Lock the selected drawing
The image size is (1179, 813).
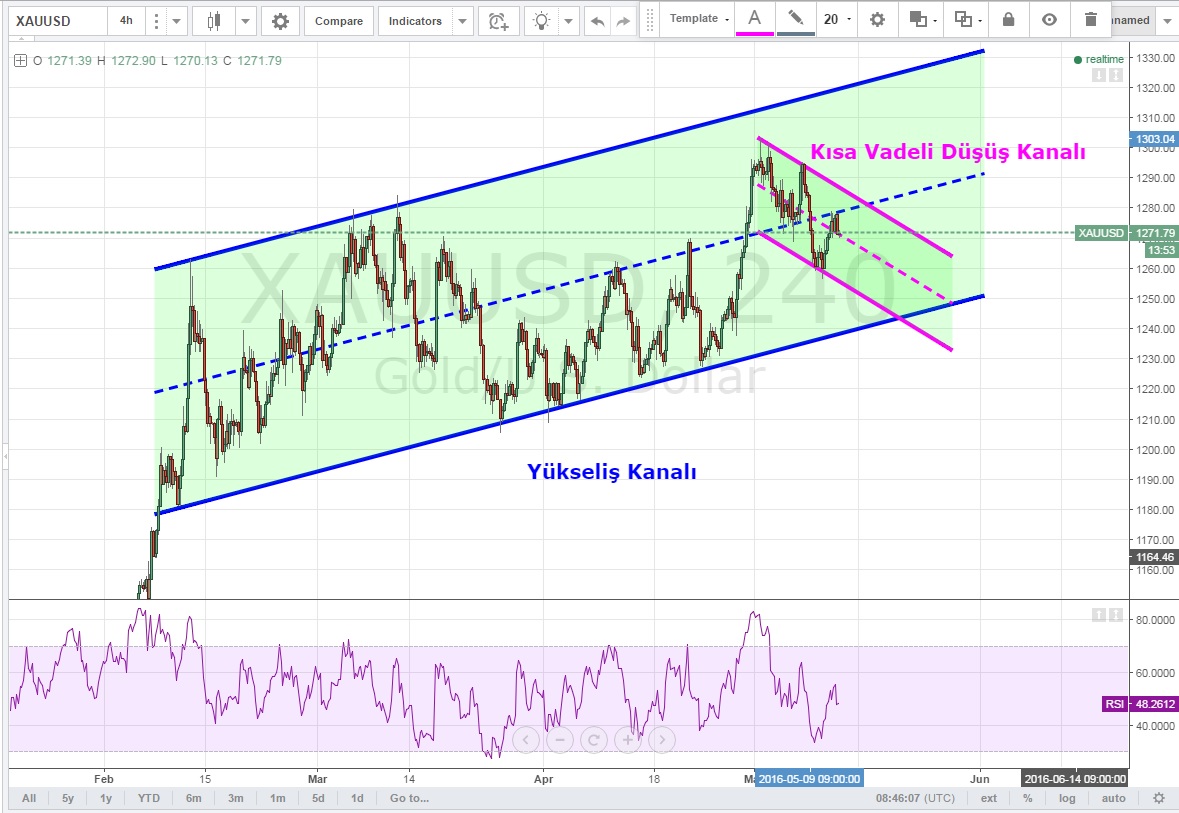tap(1008, 19)
